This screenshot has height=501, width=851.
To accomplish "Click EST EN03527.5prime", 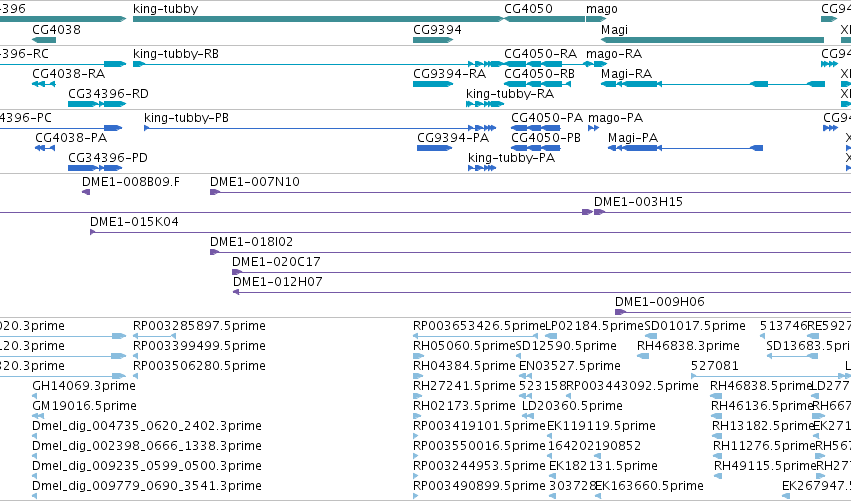I will (x=526, y=376).
